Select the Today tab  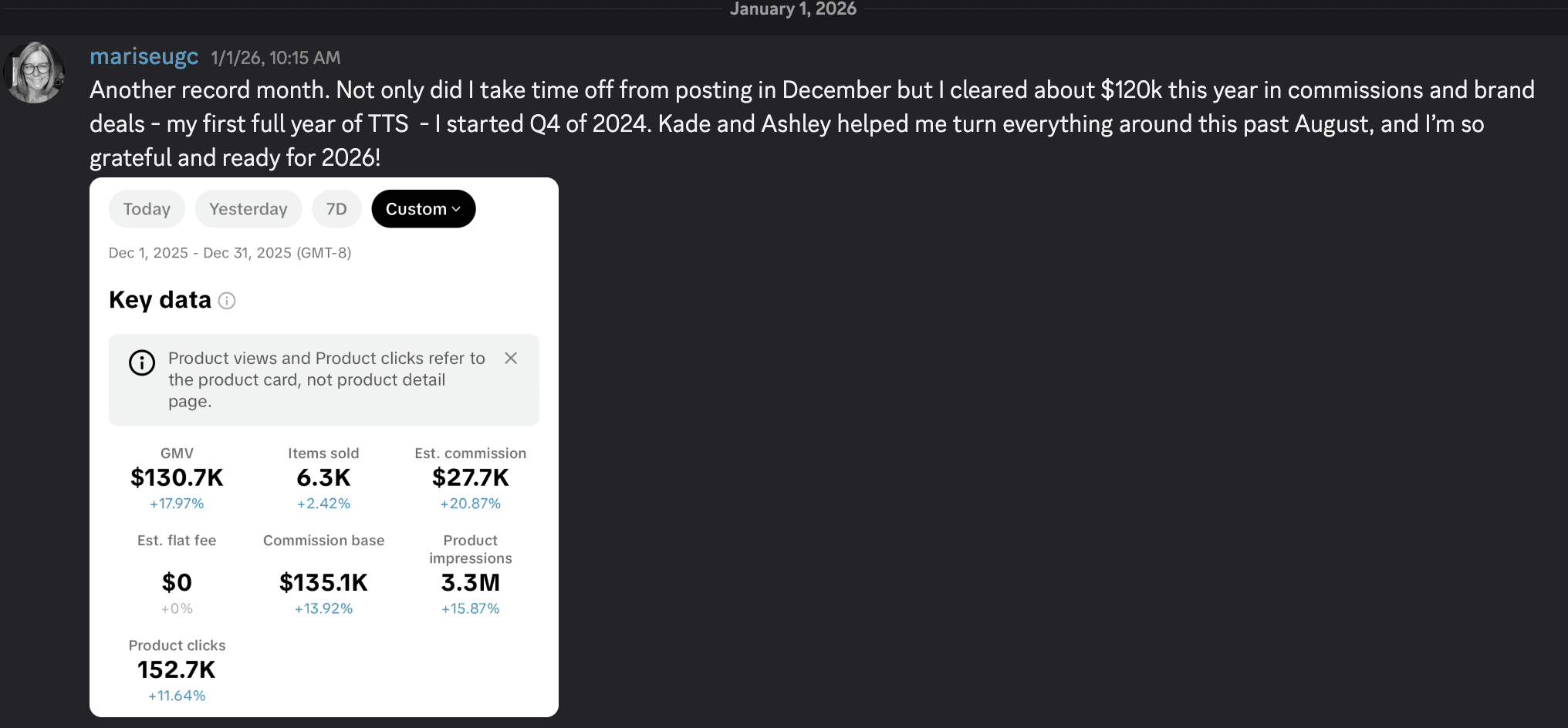pos(147,209)
